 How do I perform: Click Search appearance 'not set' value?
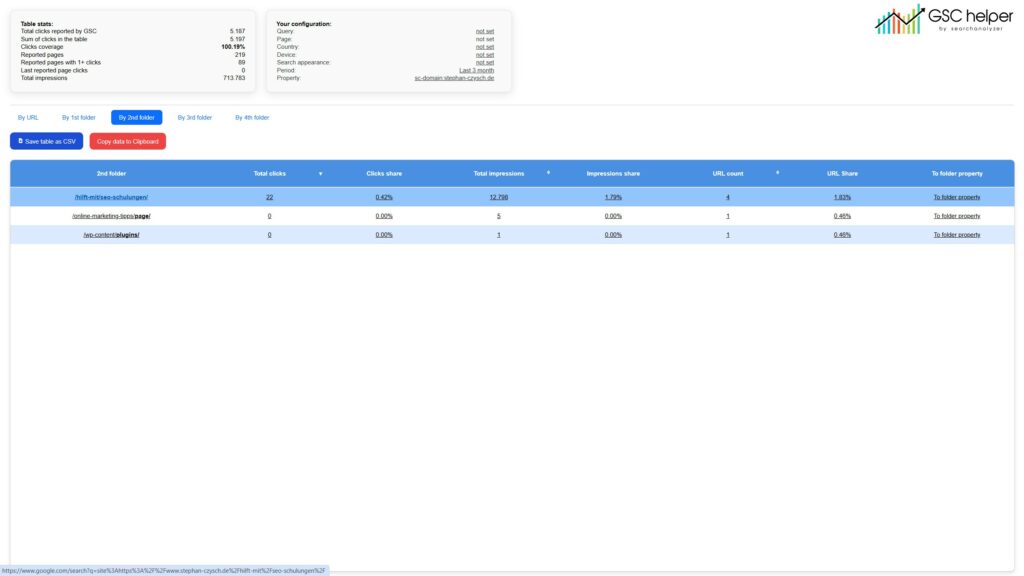[x=485, y=63]
